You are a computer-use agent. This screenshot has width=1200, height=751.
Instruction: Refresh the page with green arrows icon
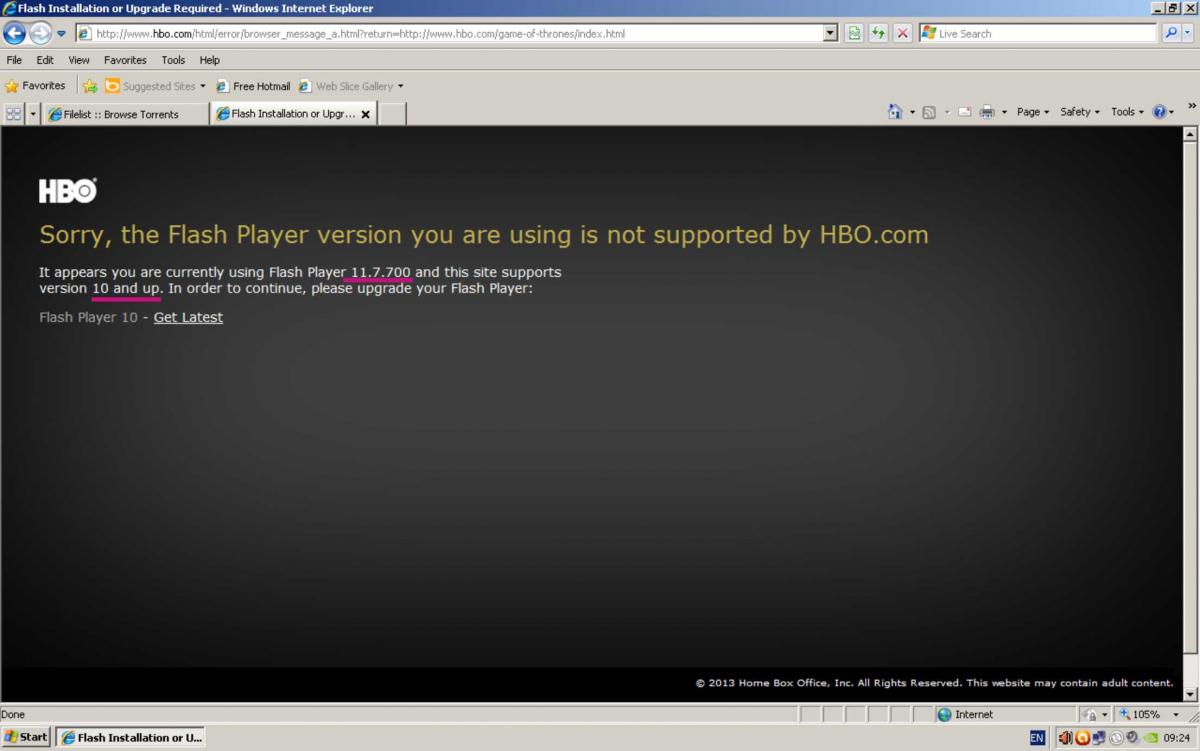click(x=878, y=33)
